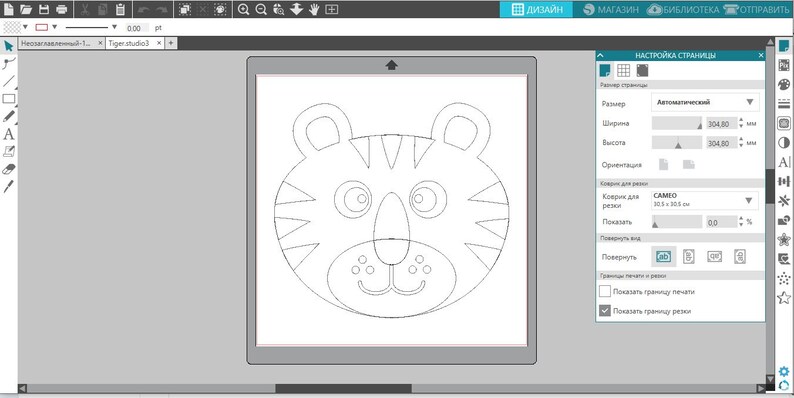This screenshot has width=794, height=398.
Task: Select the normal 'ab' view rotation
Action: coord(663,256)
